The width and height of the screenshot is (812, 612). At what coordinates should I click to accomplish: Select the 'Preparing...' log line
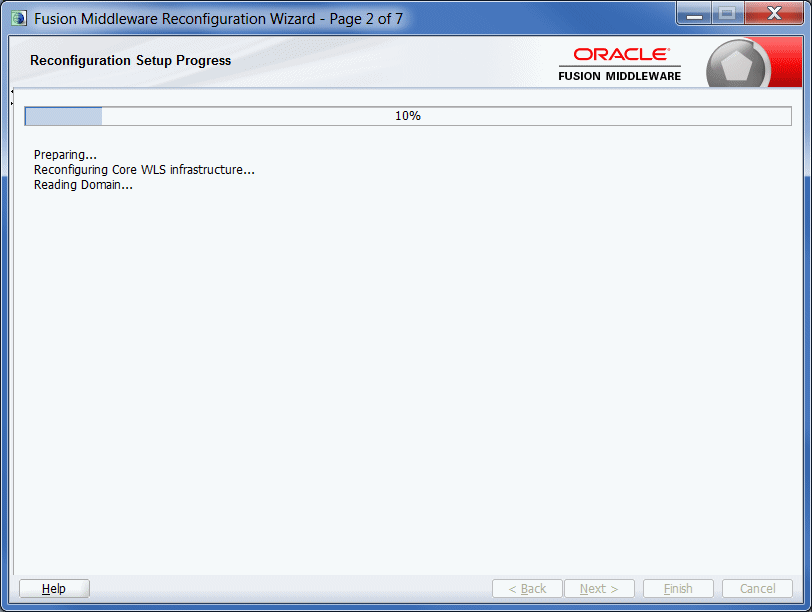pyautogui.click(x=65, y=155)
